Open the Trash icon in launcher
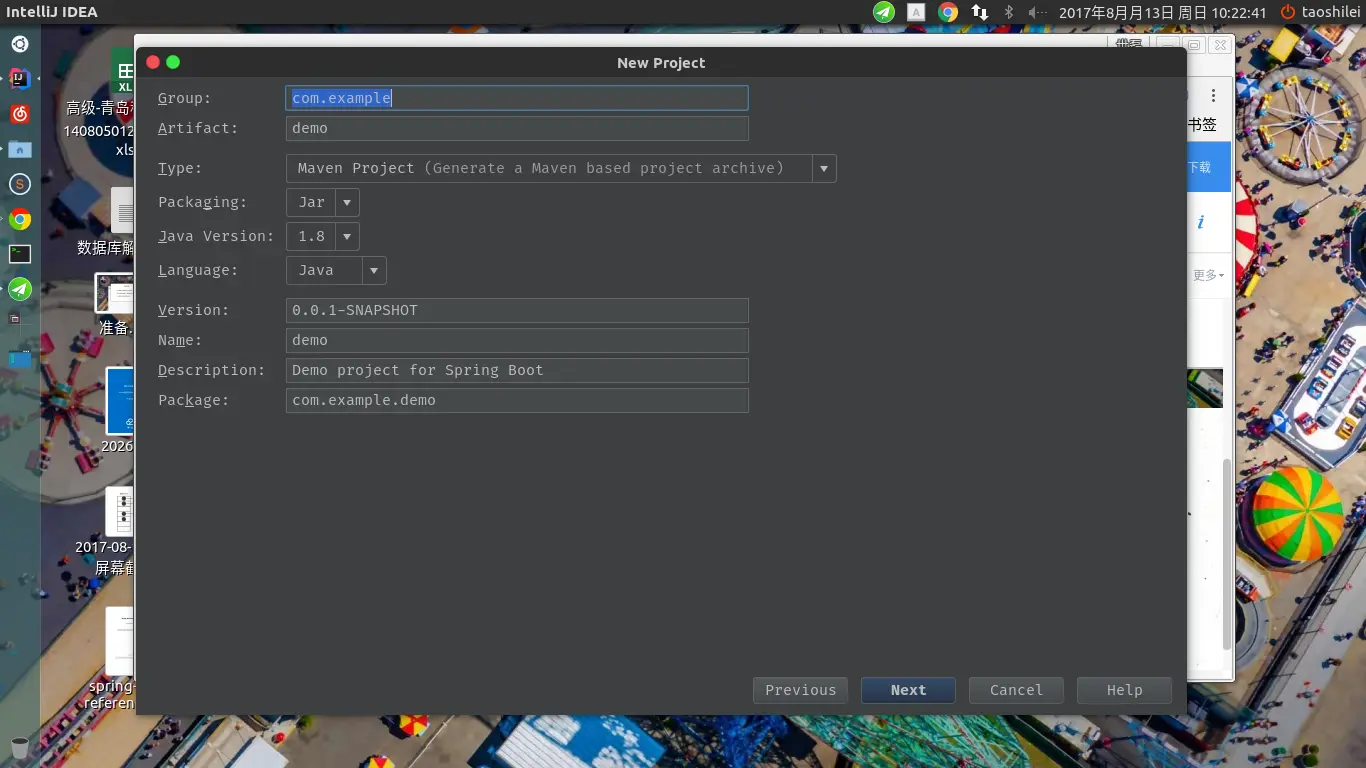The height and width of the screenshot is (768, 1366). (x=20, y=747)
